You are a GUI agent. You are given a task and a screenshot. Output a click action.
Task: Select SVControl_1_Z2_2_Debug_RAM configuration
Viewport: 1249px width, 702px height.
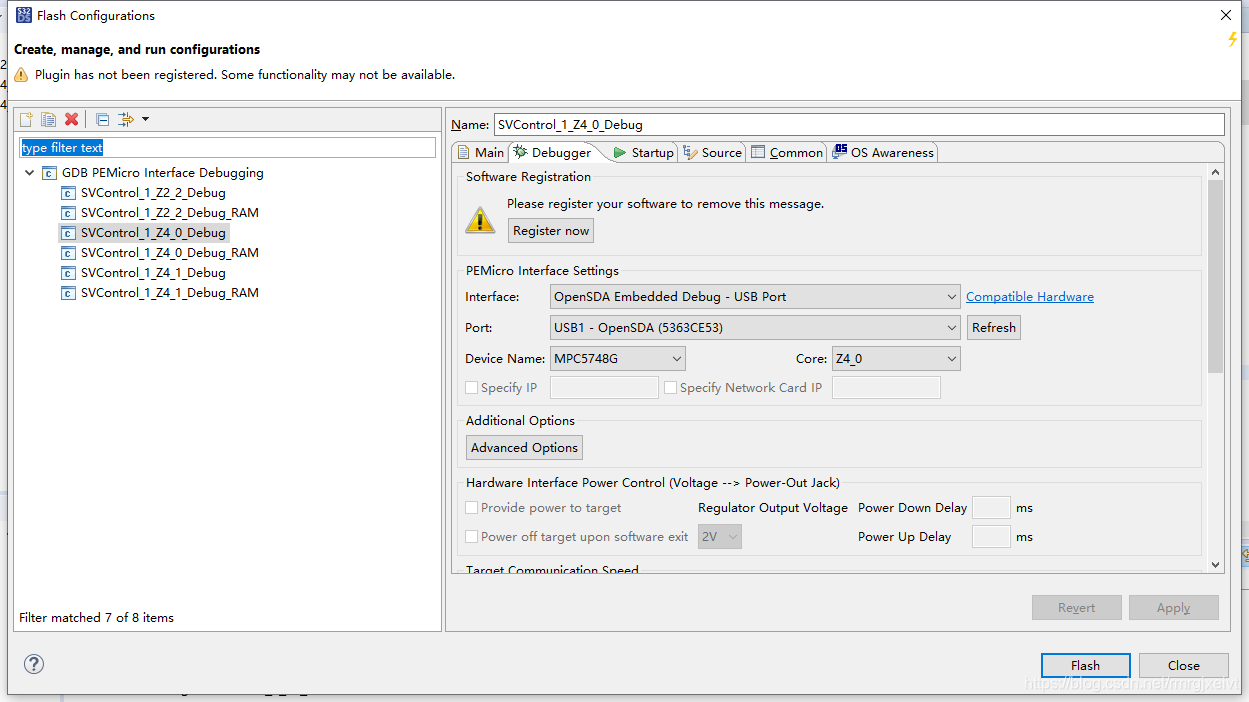tap(170, 212)
